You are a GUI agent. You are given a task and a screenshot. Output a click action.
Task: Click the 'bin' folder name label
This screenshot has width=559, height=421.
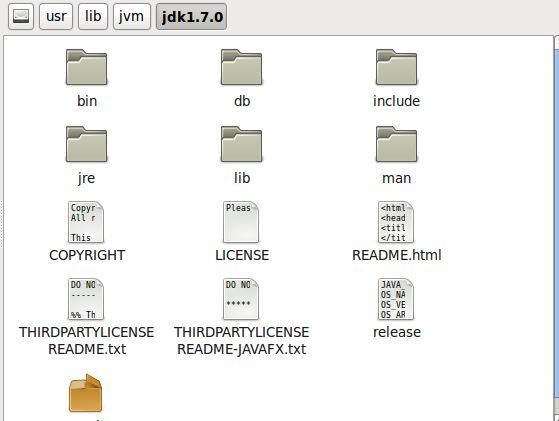tap(87, 101)
